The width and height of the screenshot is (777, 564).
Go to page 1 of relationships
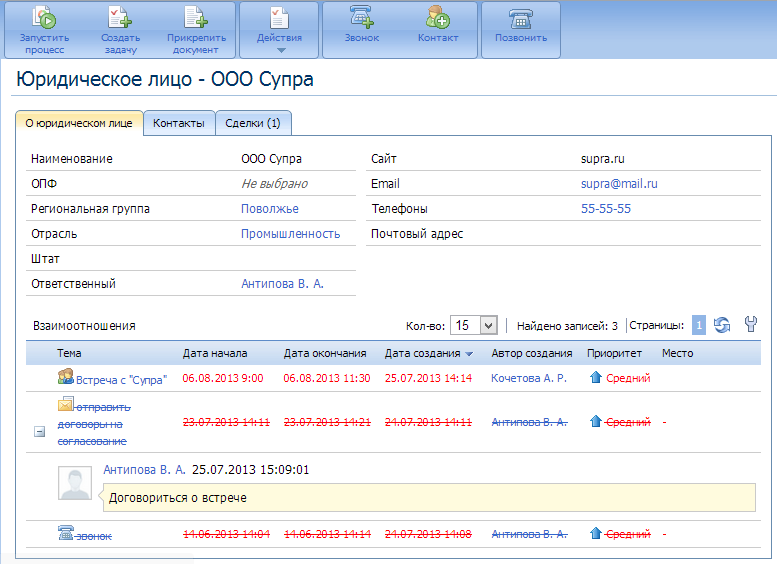point(699,326)
